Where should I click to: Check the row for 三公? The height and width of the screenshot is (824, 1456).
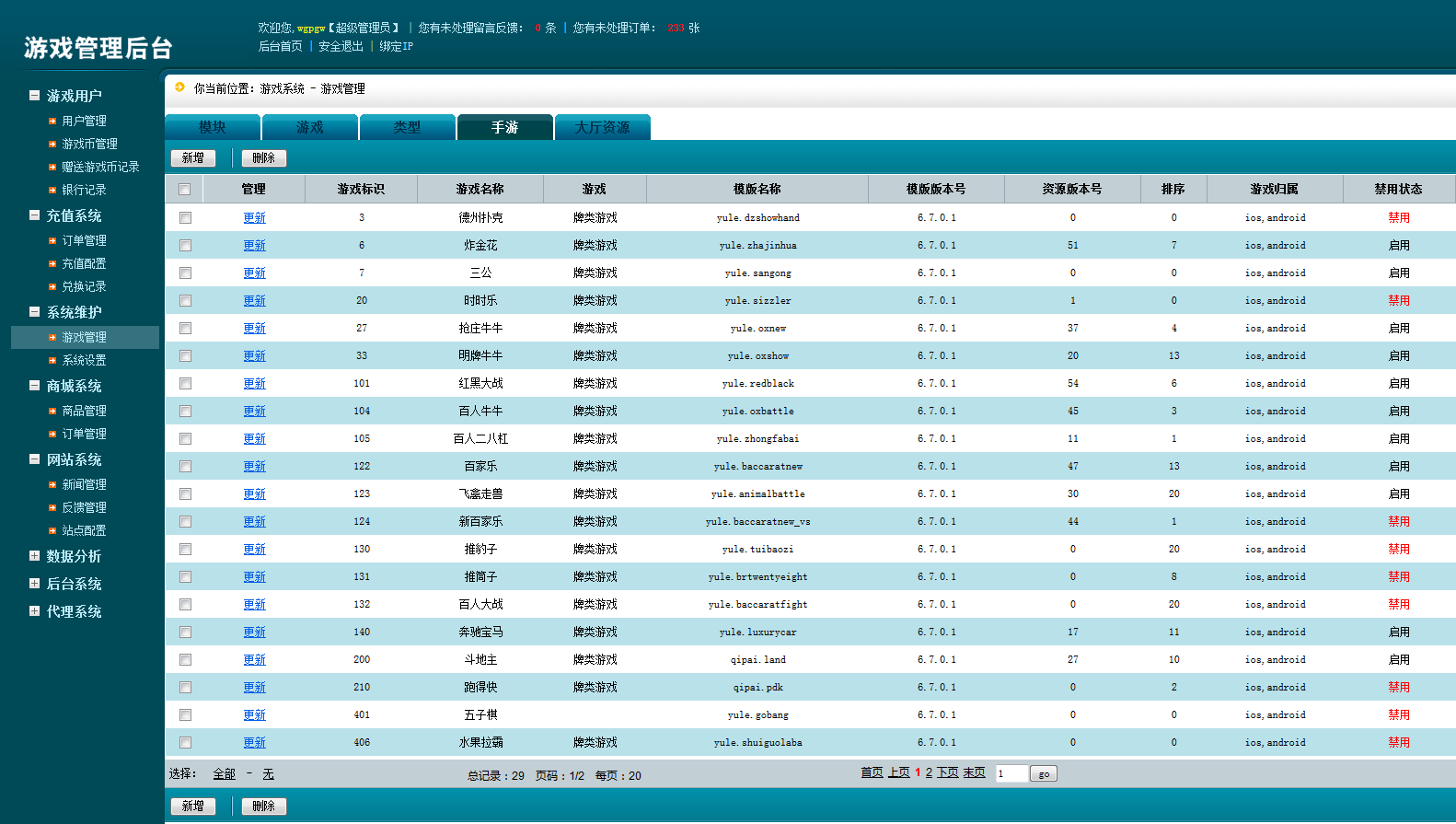[x=185, y=273]
